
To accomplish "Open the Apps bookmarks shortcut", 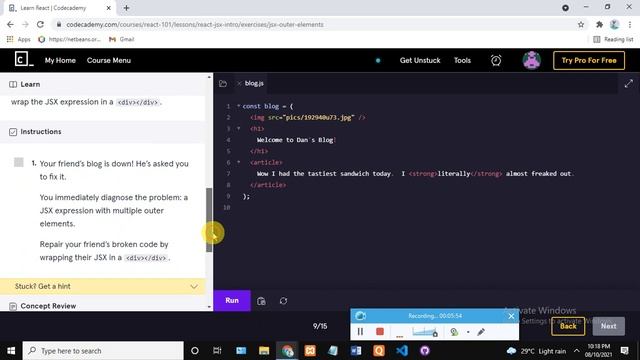I will point(19,39).
